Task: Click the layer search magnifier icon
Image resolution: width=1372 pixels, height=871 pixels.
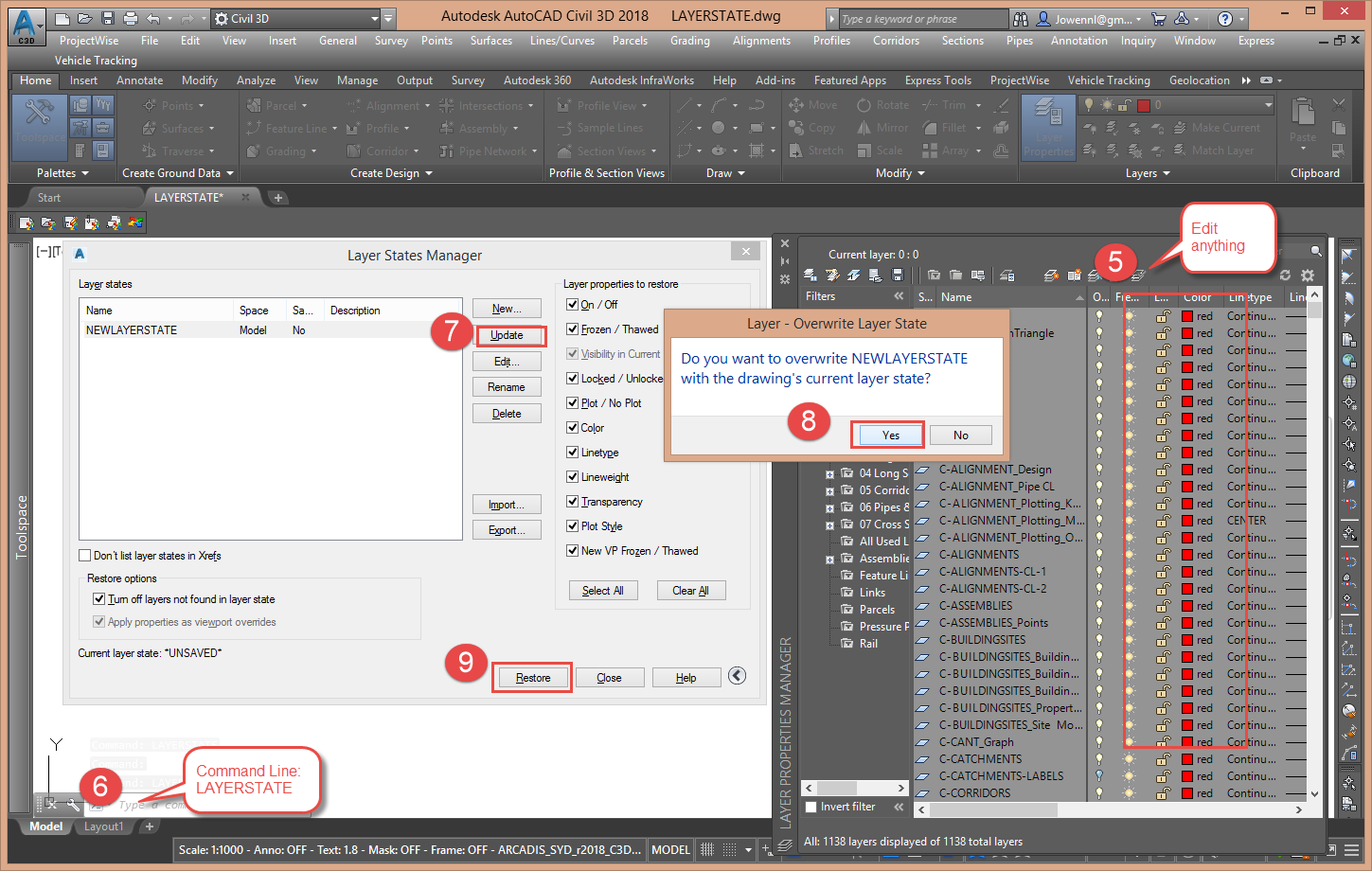Action: 1316,251
